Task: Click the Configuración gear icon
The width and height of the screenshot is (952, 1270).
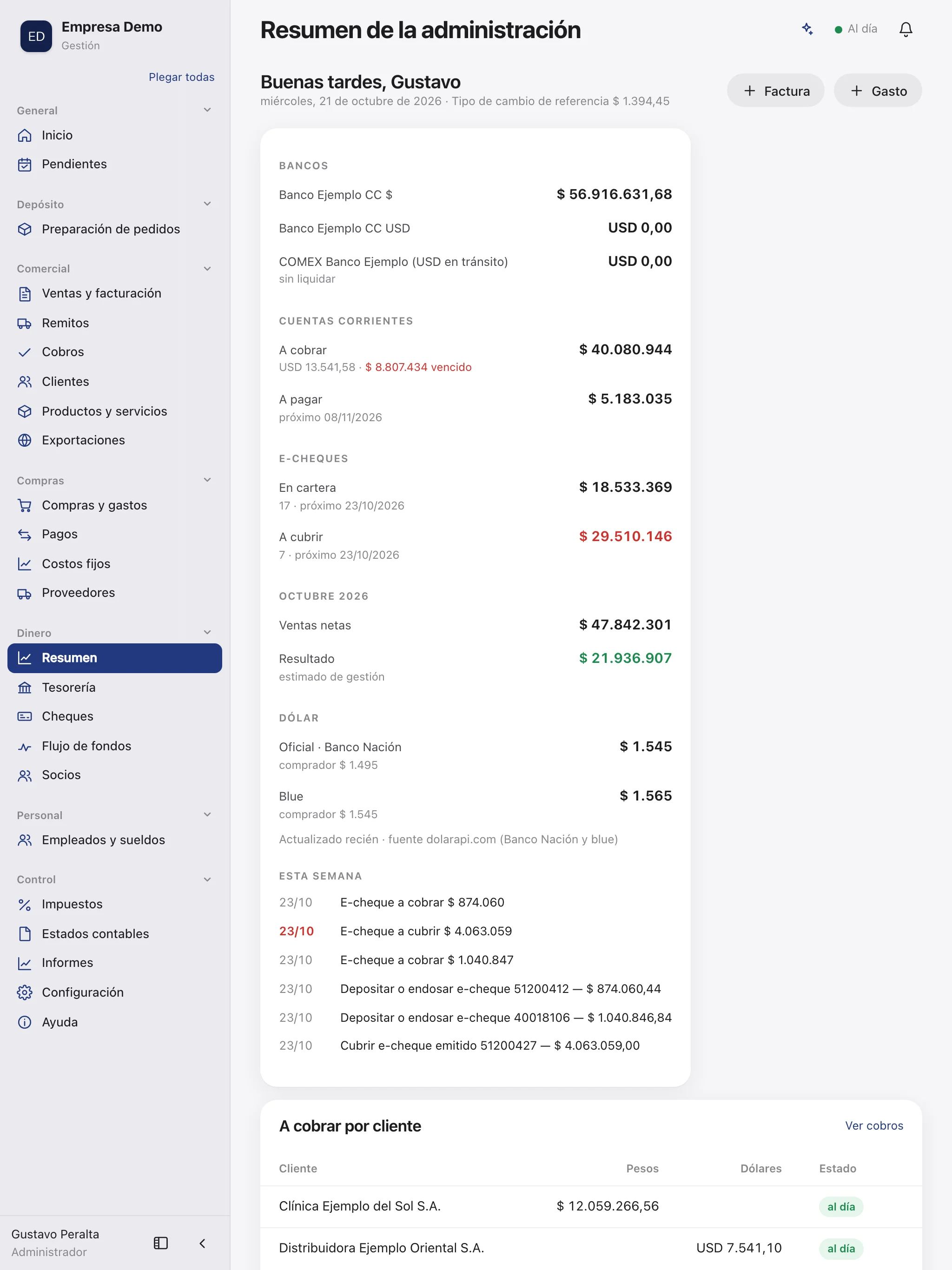Action: [x=25, y=992]
